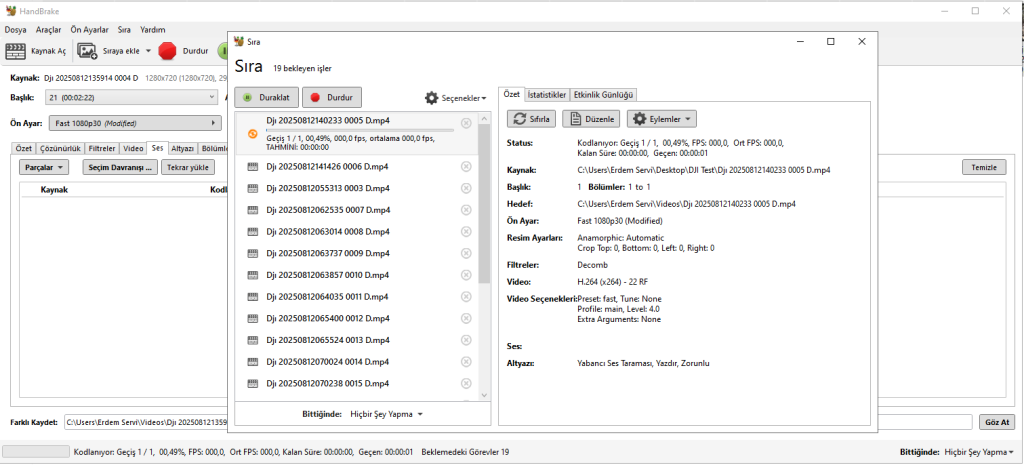Click the film strip icon of 0006 D.mp4

coord(253,167)
